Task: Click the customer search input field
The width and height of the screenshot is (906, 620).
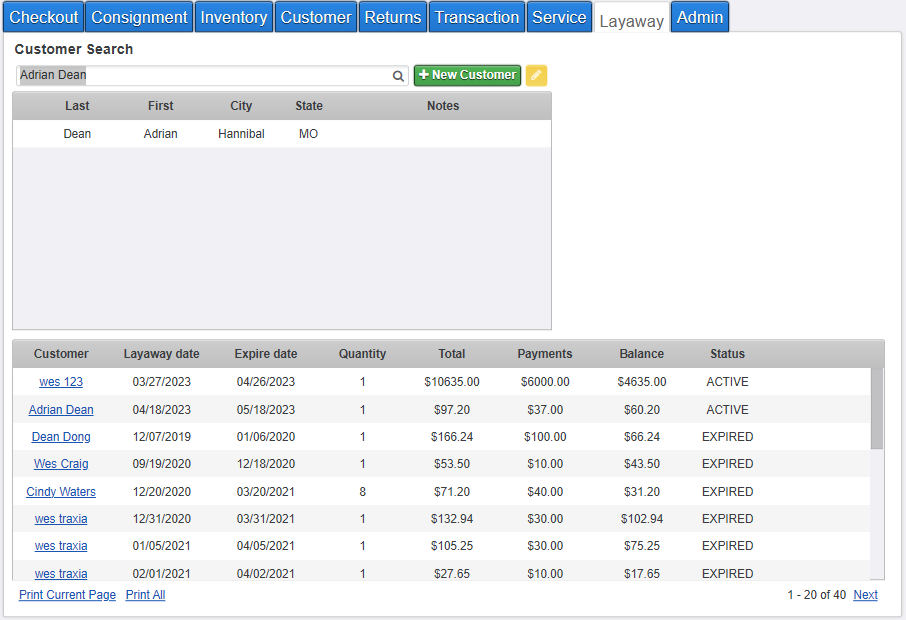Action: coord(200,75)
